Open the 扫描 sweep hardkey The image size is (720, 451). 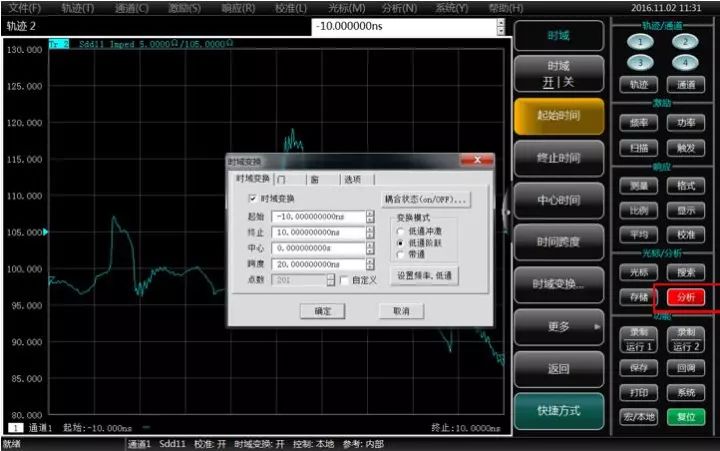(x=639, y=148)
